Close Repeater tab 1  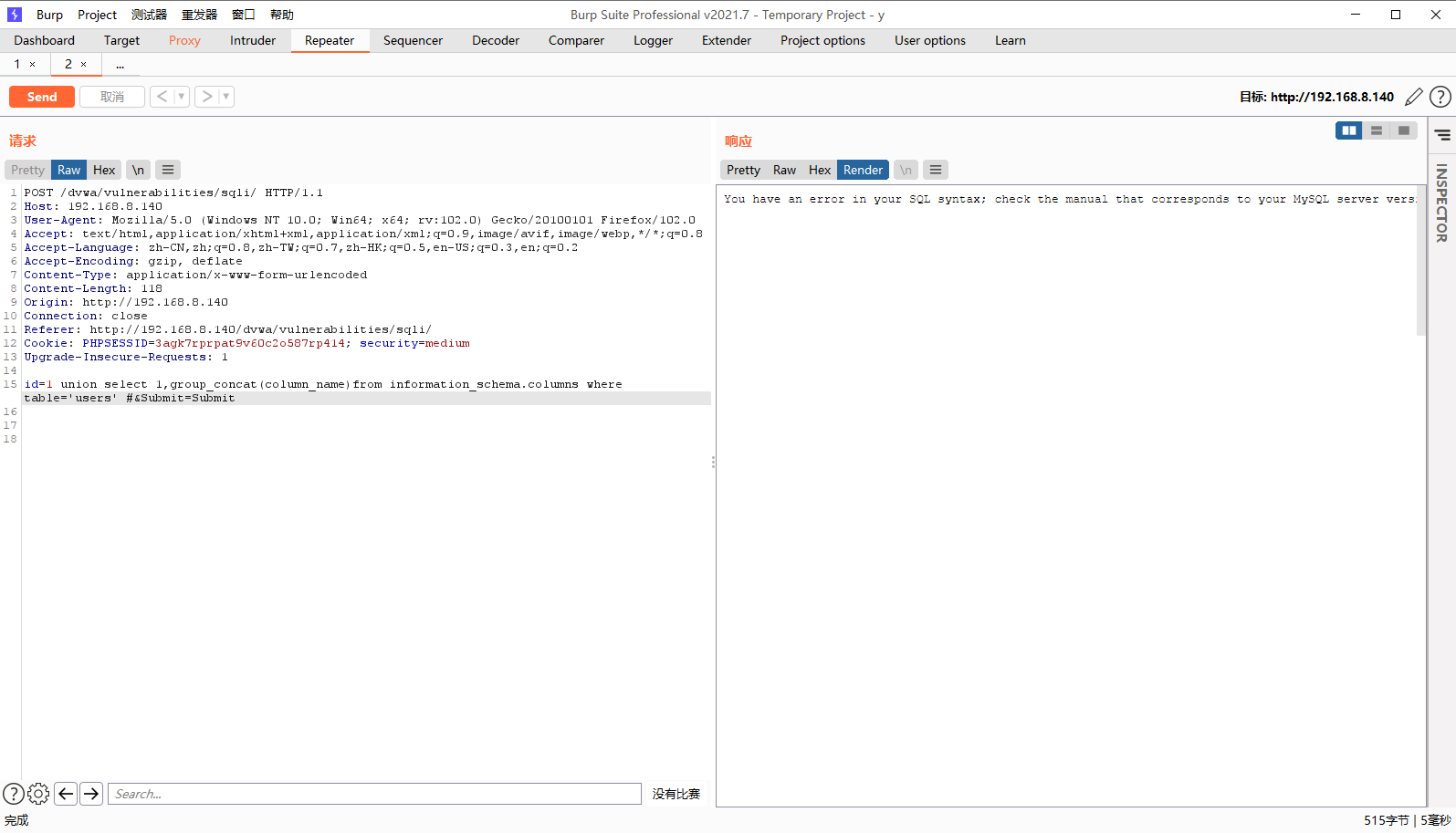tap(33, 65)
